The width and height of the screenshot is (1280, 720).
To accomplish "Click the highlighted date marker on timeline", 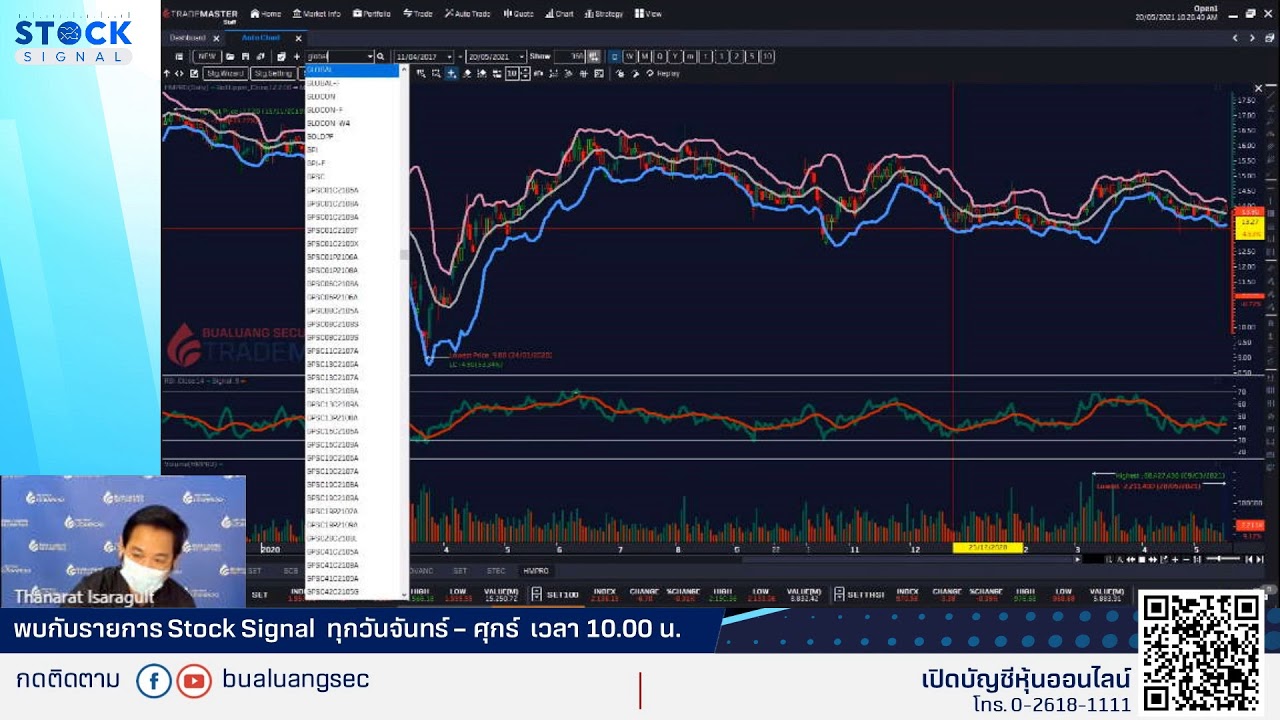I will 987,548.
